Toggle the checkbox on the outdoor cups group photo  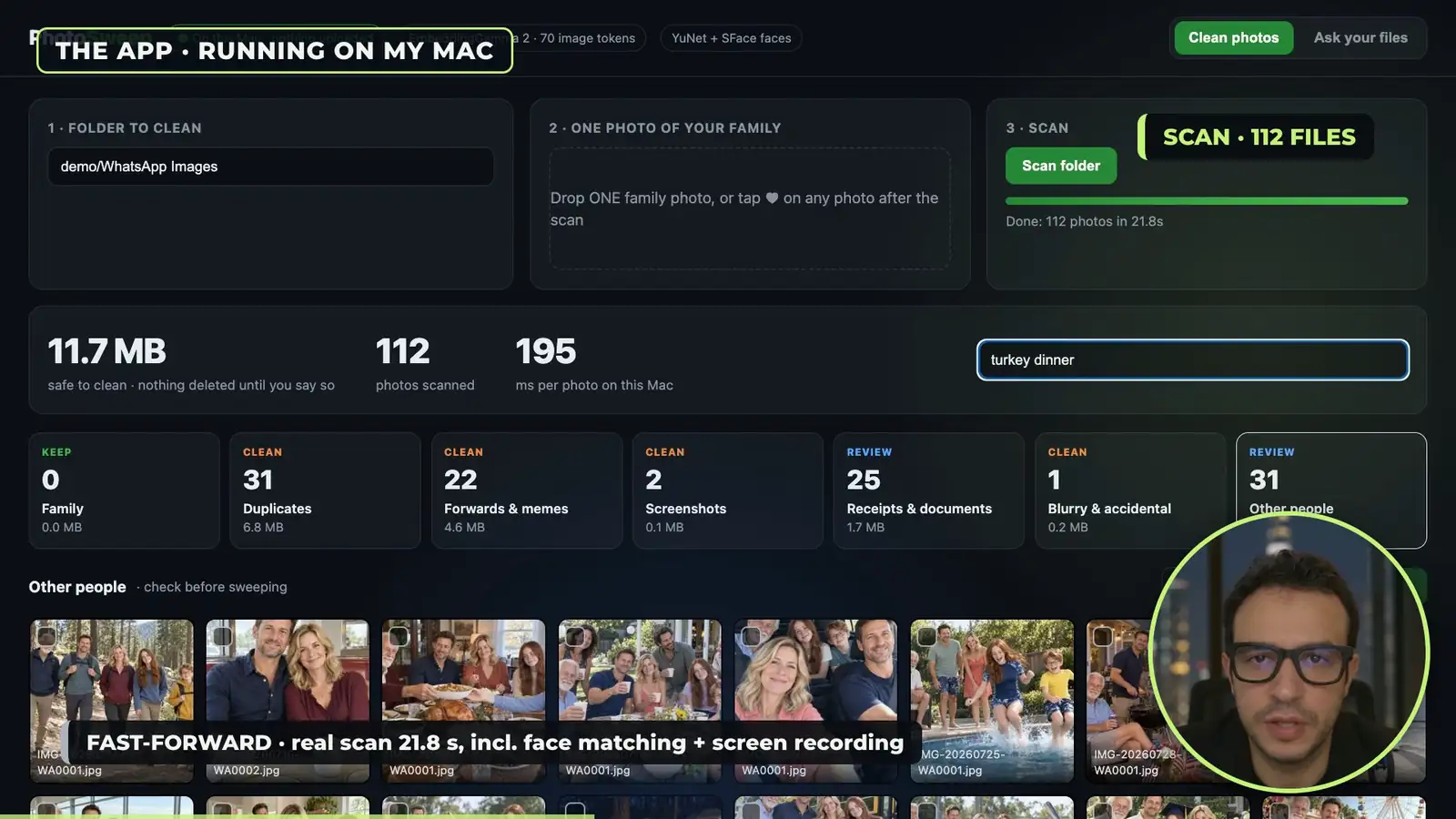[575, 636]
